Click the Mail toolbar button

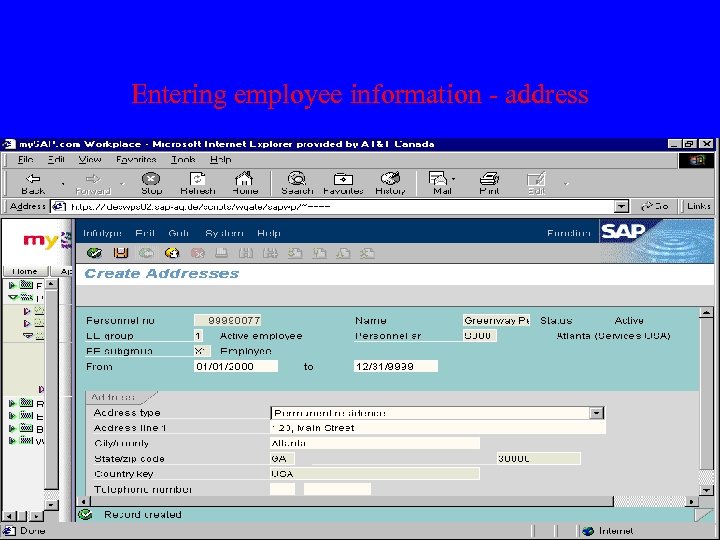point(440,184)
